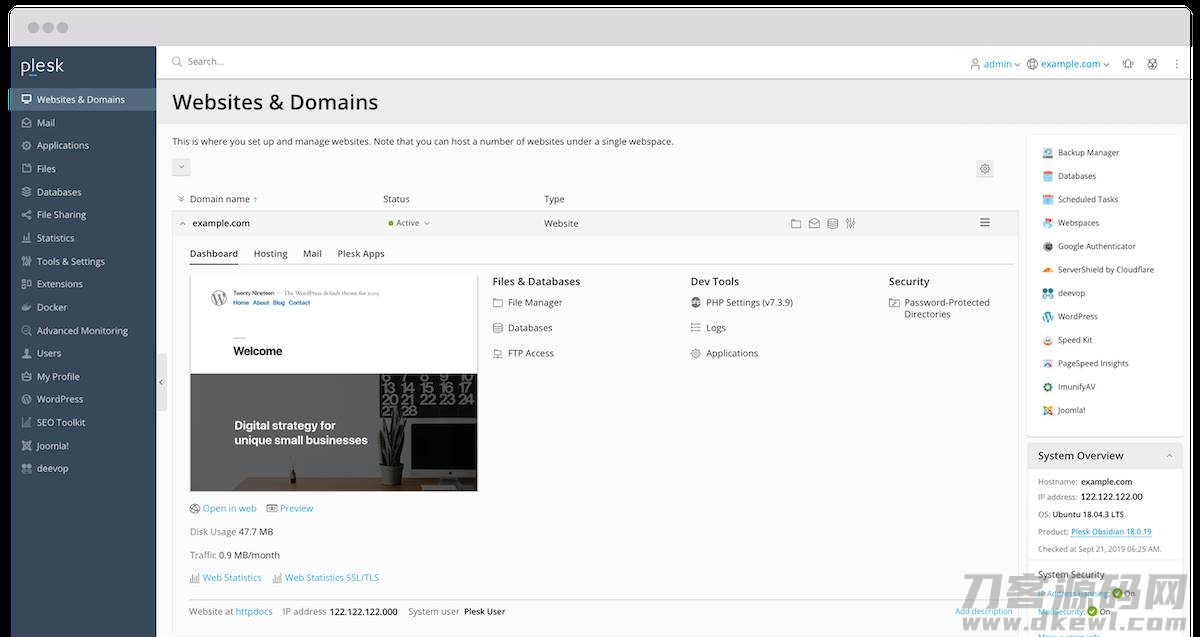
Task: Click the Plesk logo
Action: point(42,67)
